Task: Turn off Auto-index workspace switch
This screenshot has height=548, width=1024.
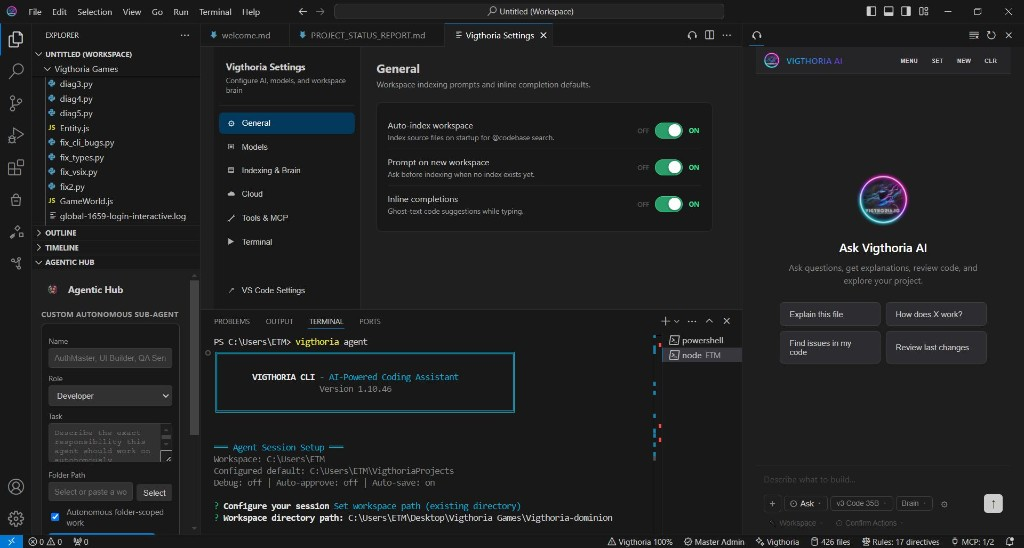Action: click(x=668, y=131)
